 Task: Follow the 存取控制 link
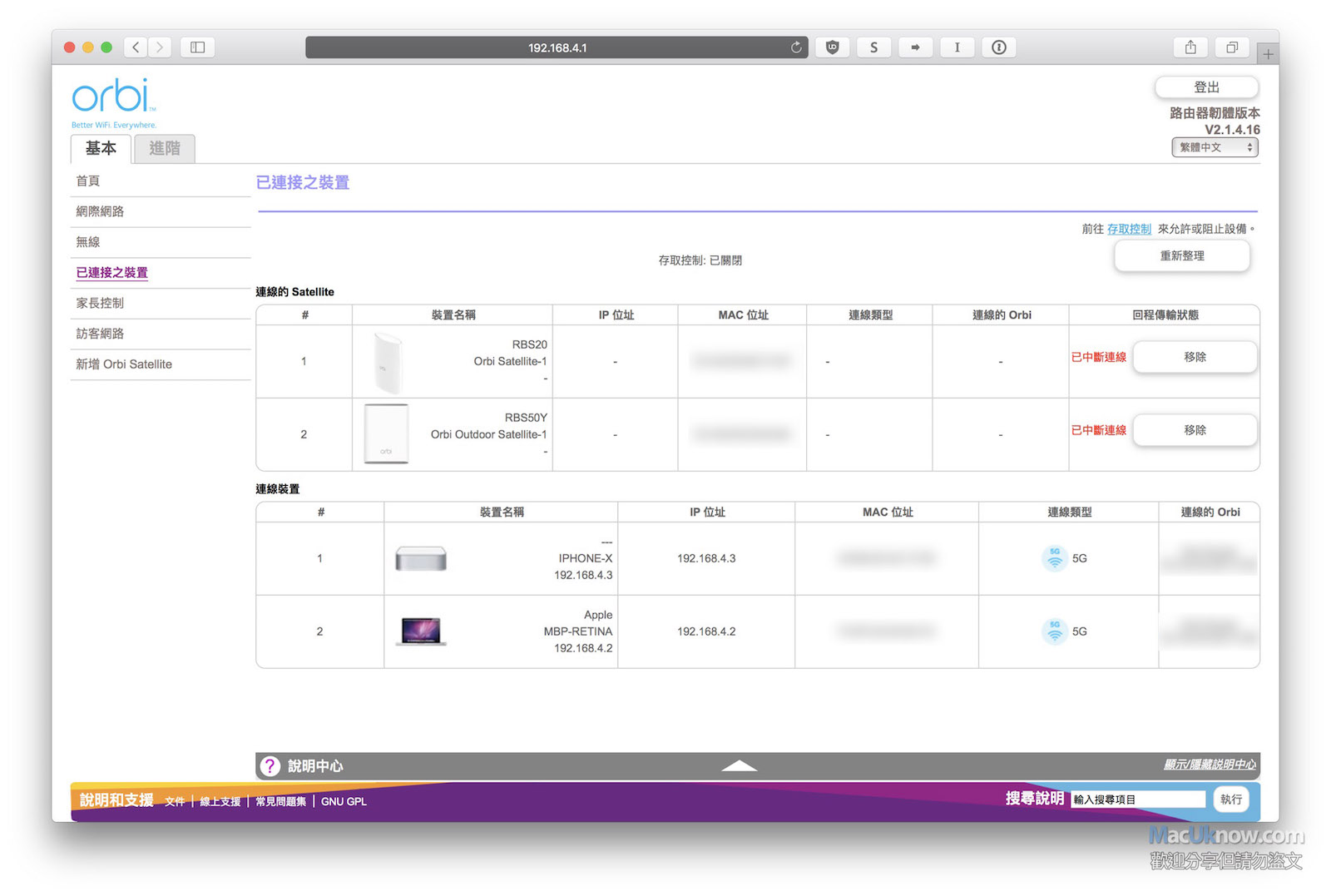coord(1129,229)
